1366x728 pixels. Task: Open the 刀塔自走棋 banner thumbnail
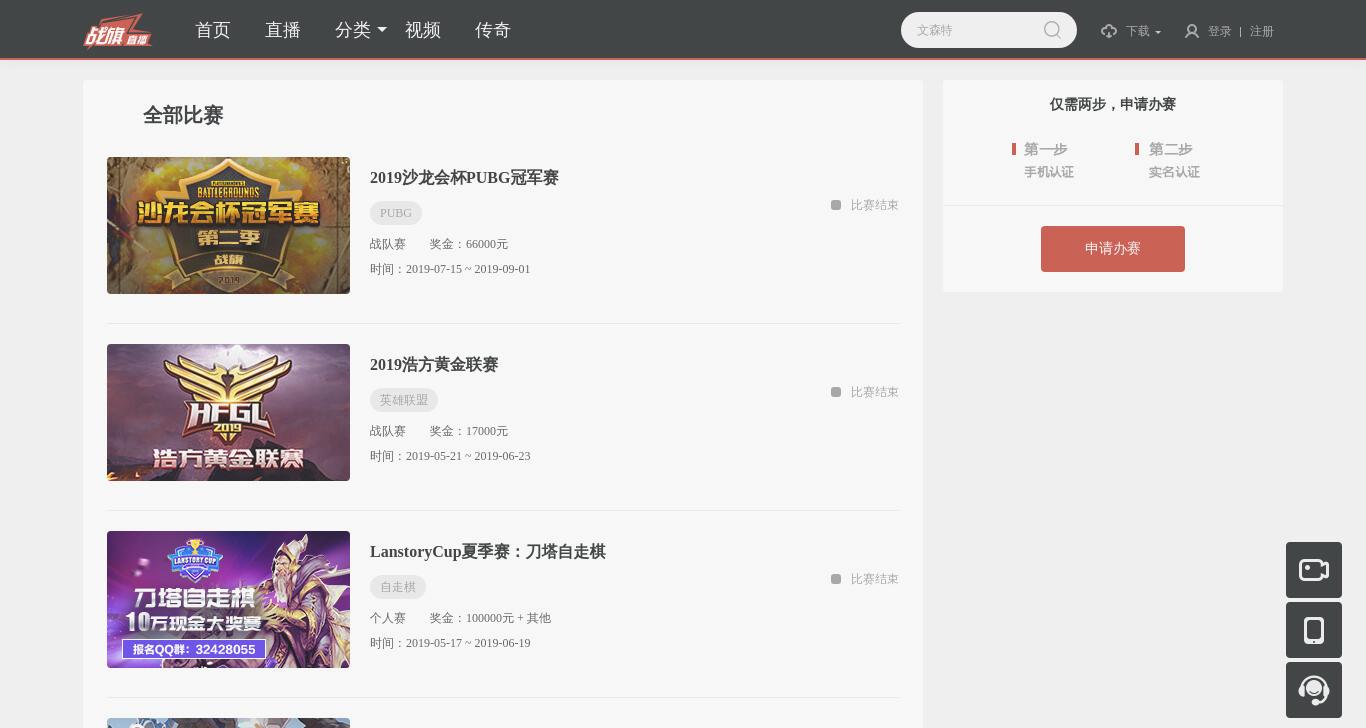[x=228, y=599]
